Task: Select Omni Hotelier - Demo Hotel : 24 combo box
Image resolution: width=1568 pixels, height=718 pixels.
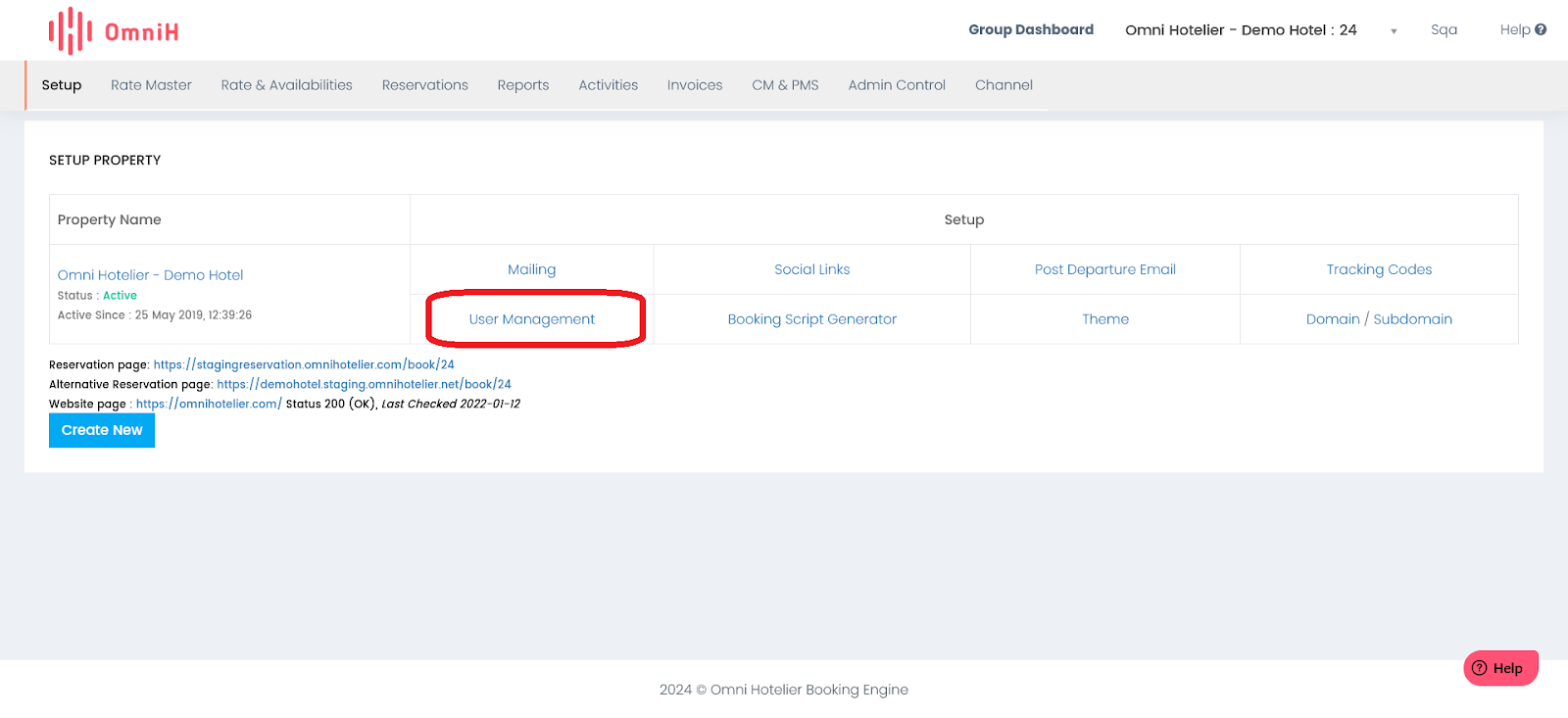Action: point(1260,30)
